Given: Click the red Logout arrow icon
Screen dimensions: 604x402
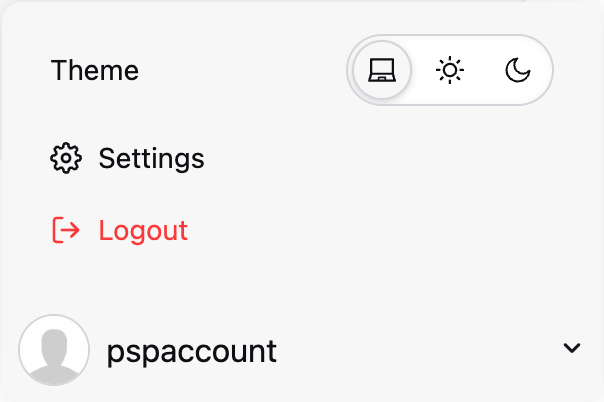Looking at the screenshot, I should 66,230.
